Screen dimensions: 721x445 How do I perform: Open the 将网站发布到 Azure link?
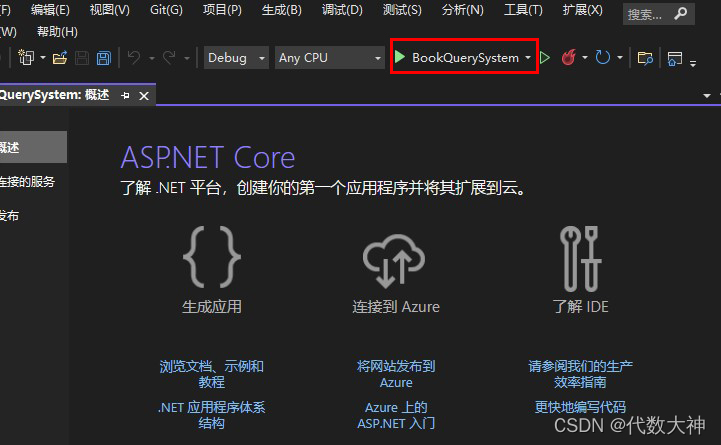pos(396,374)
